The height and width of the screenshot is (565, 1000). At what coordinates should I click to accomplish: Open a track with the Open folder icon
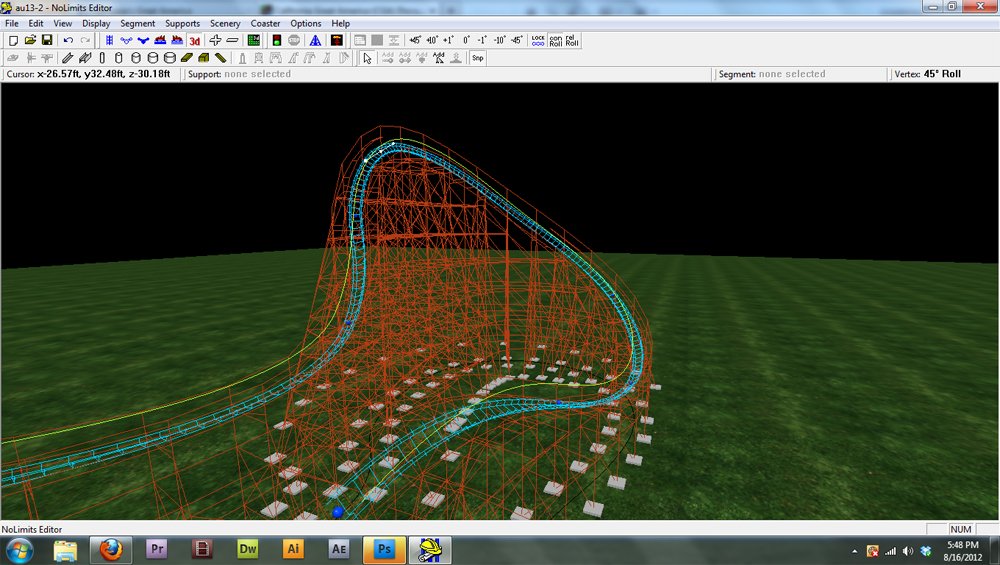point(30,41)
